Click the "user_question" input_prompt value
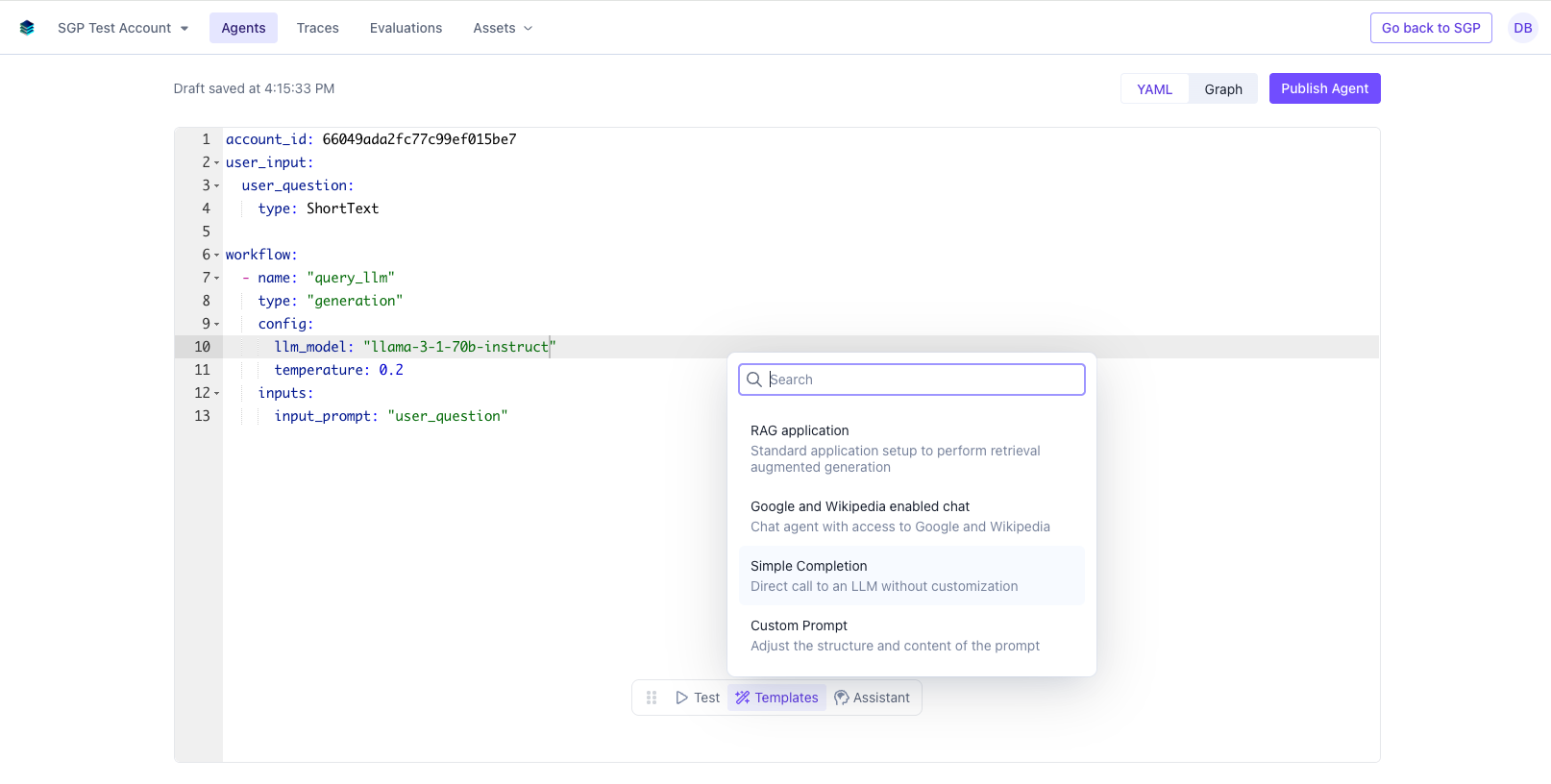 [x=448, y=416]
